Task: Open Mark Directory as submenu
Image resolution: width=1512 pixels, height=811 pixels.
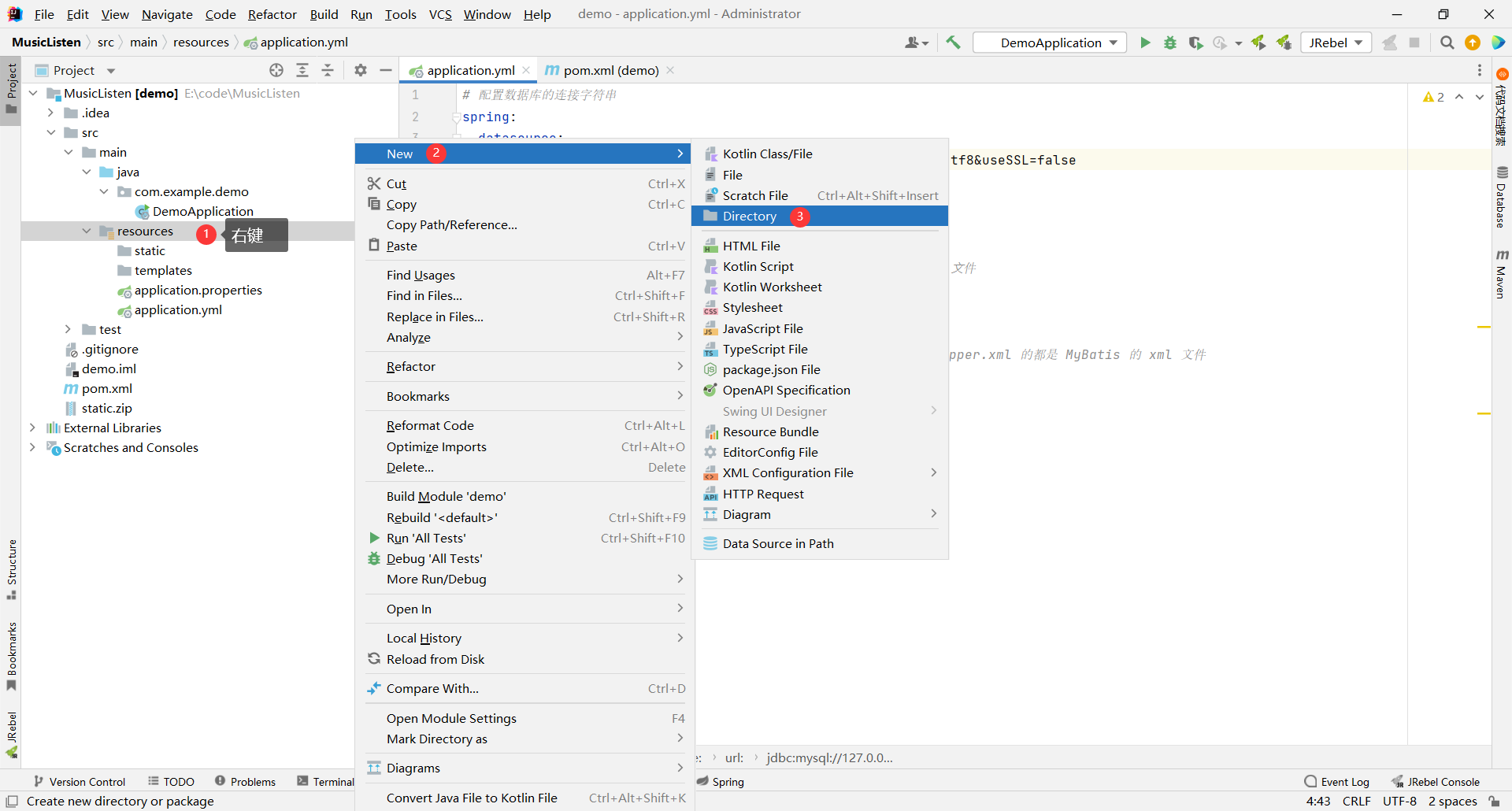Action: point(523,739)
